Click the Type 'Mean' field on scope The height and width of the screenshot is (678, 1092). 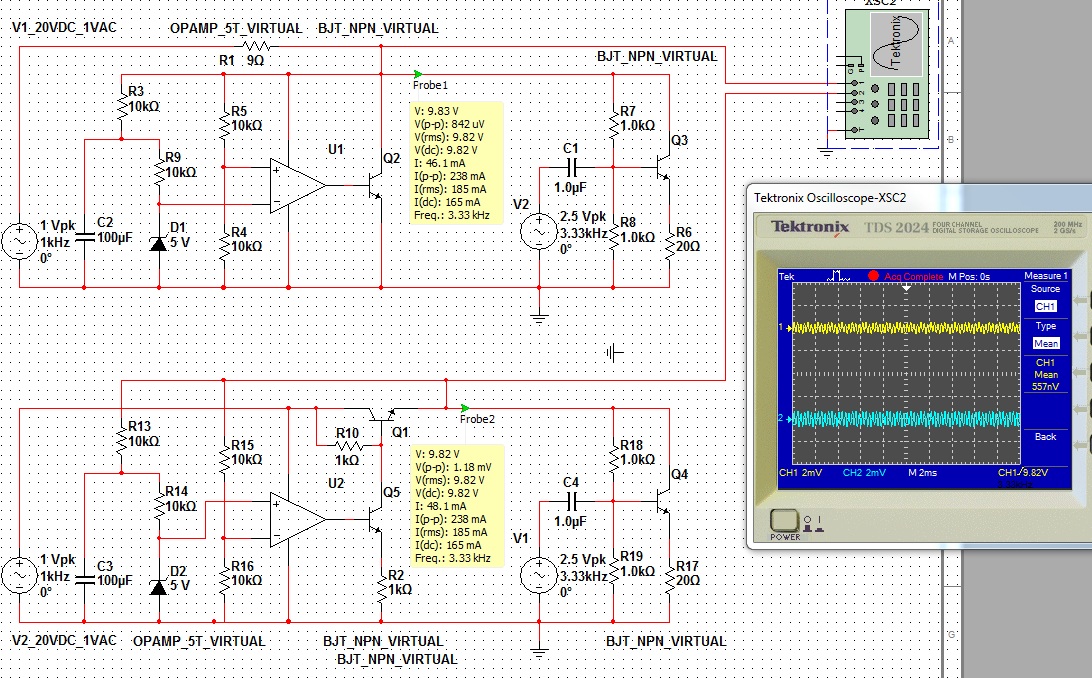tap(1045, 343)
